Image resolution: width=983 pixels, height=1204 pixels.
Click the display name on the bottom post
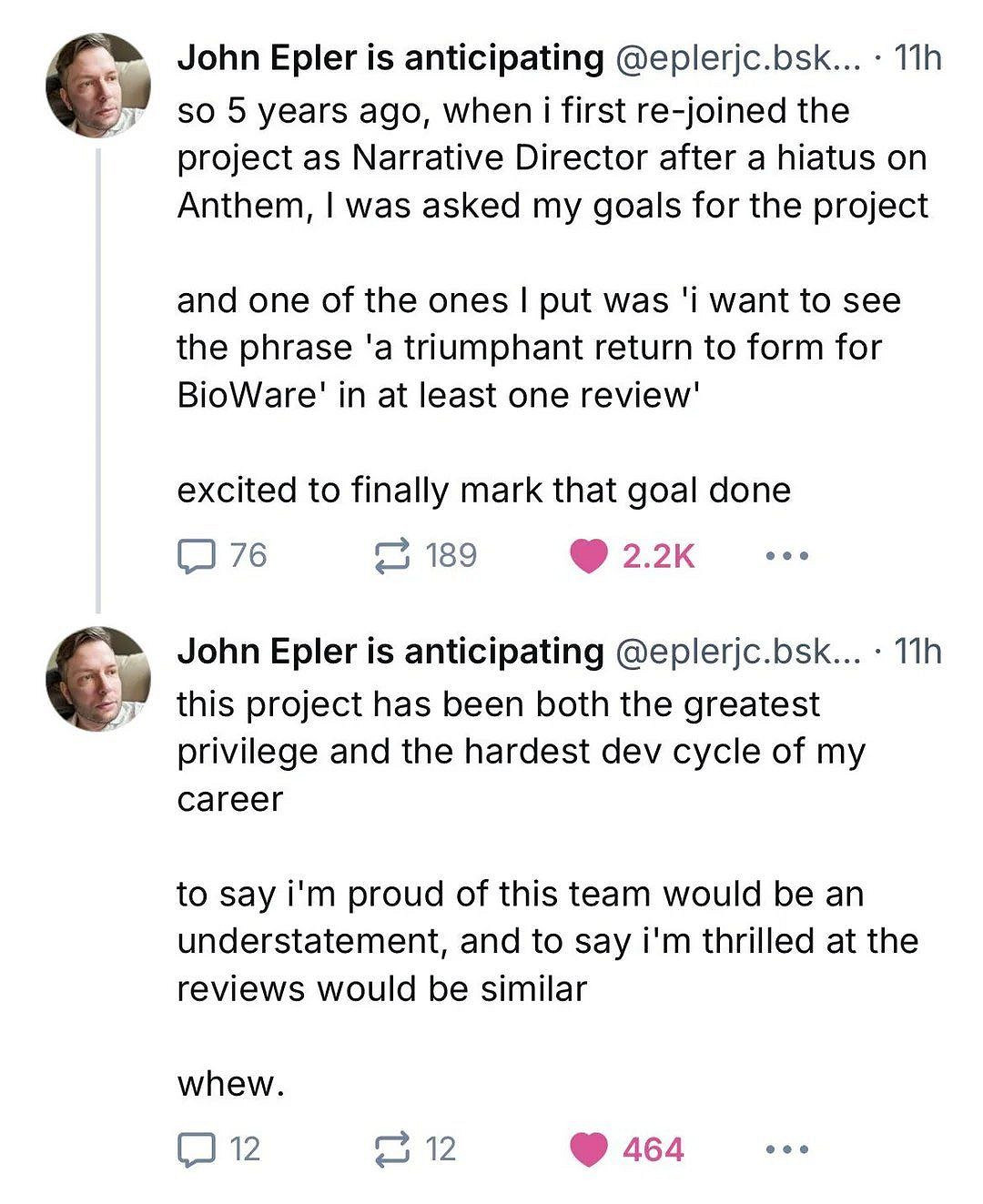tap(390, 652)
